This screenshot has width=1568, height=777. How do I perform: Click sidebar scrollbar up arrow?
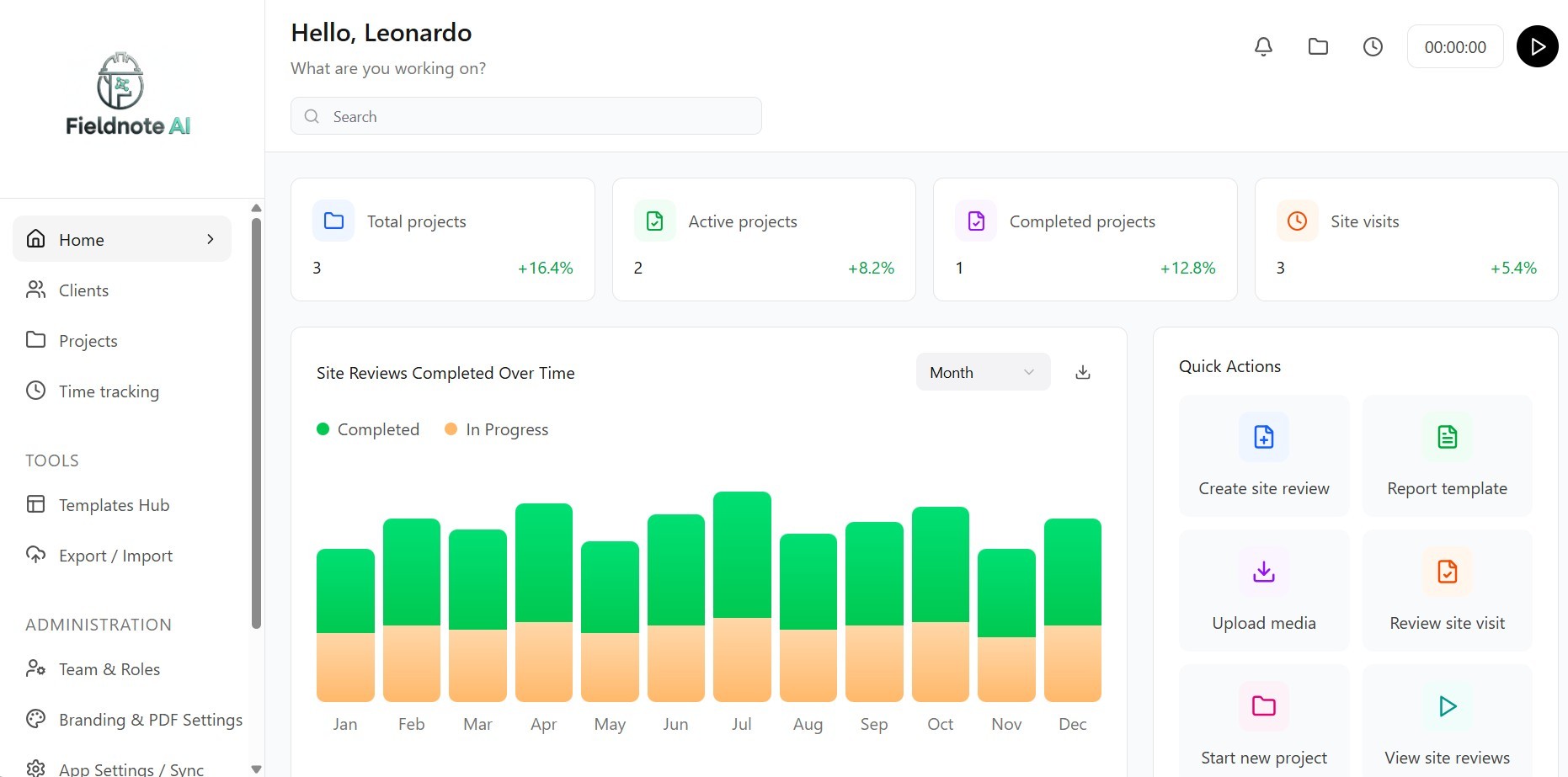coord(256,208)
